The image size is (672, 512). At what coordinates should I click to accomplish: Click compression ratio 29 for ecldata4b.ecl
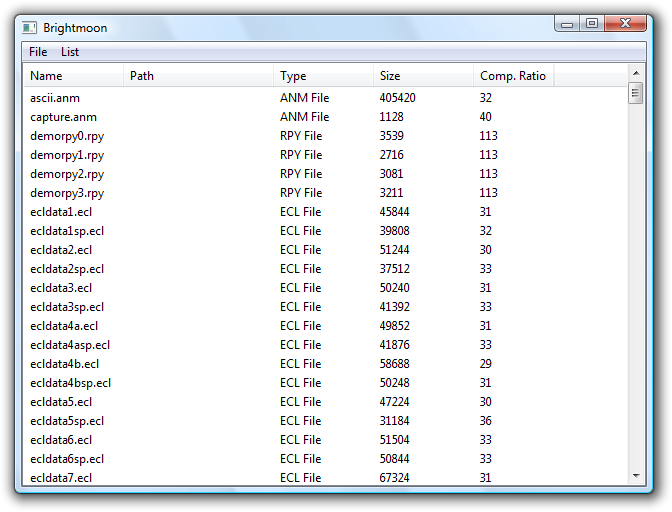point(485,364)
